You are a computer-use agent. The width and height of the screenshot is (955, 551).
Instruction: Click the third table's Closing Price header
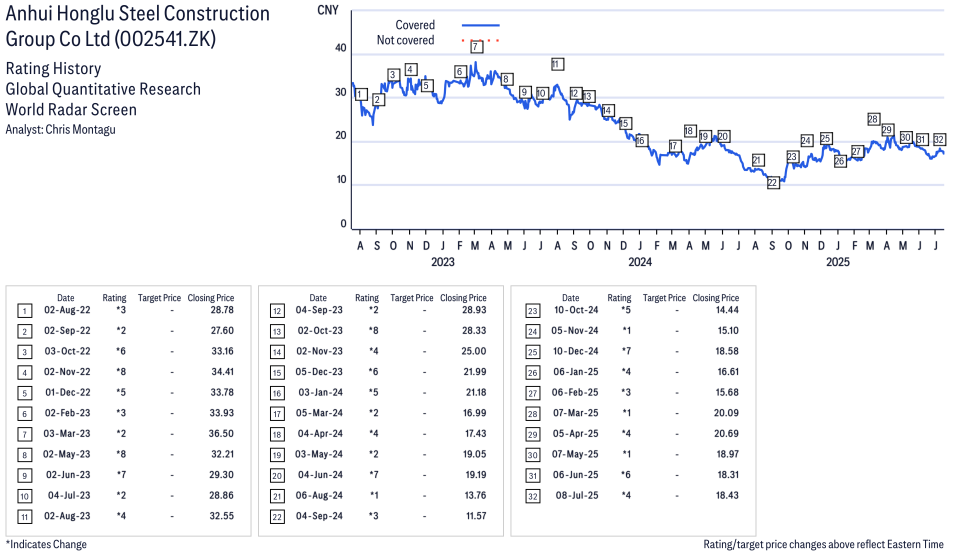click(716, 298)
